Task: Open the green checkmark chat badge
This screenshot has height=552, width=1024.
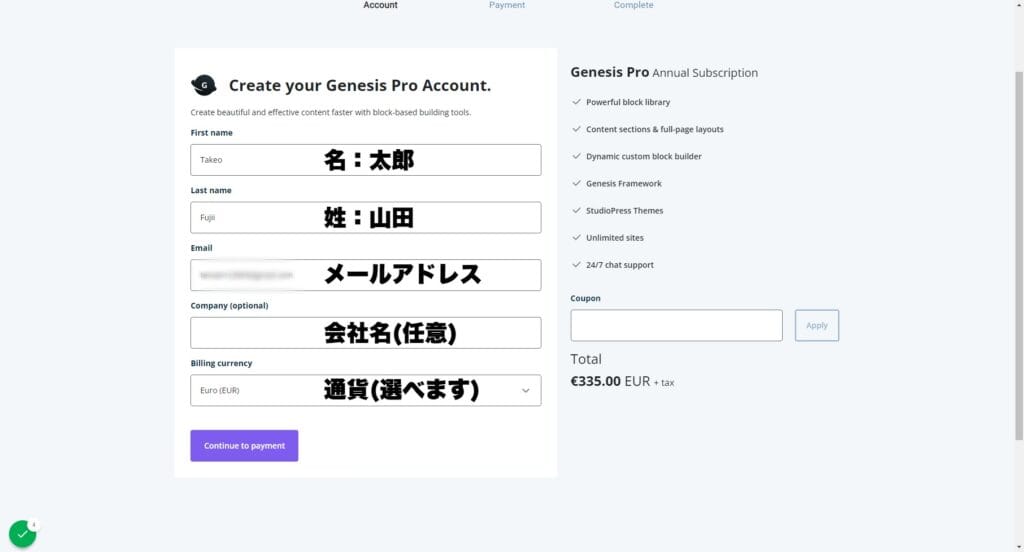Action: 22,534
